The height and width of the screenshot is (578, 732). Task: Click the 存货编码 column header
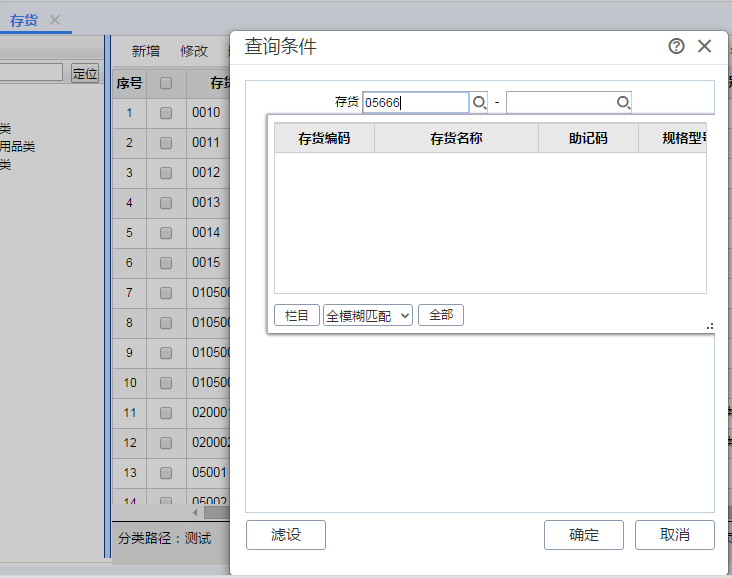(x=324, y=138)
